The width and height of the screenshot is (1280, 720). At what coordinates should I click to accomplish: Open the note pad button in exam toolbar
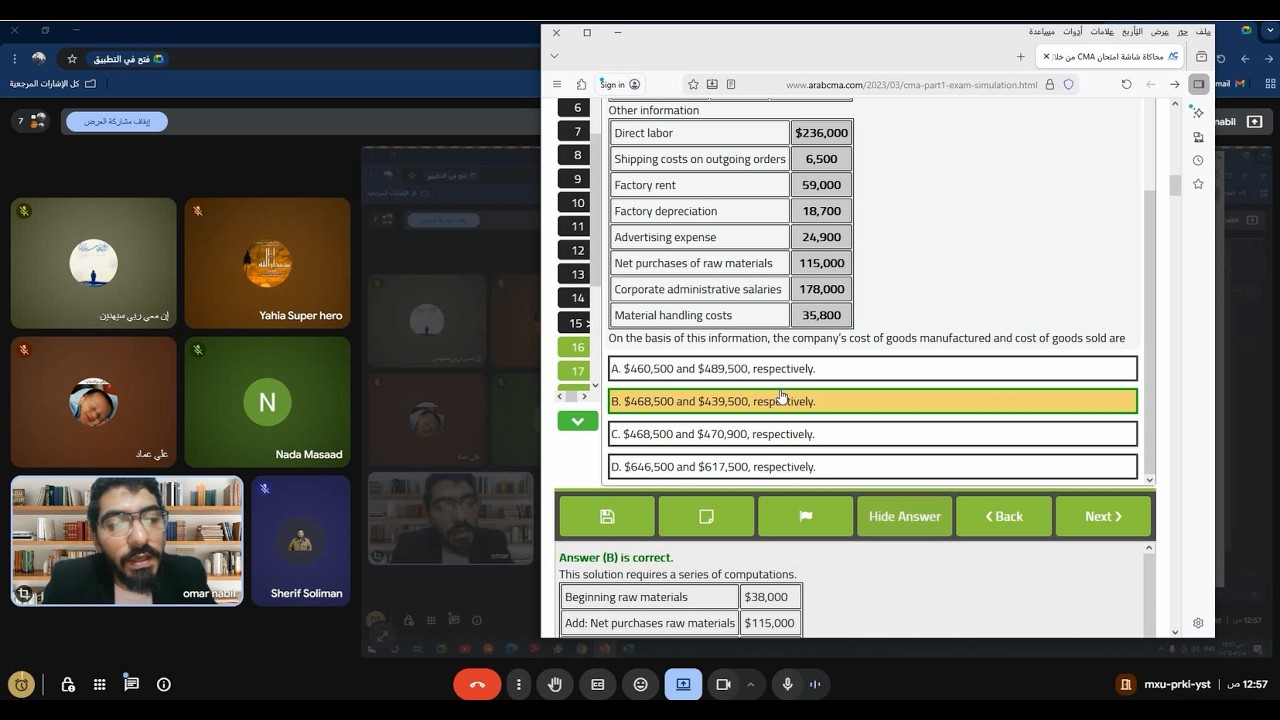706,516
